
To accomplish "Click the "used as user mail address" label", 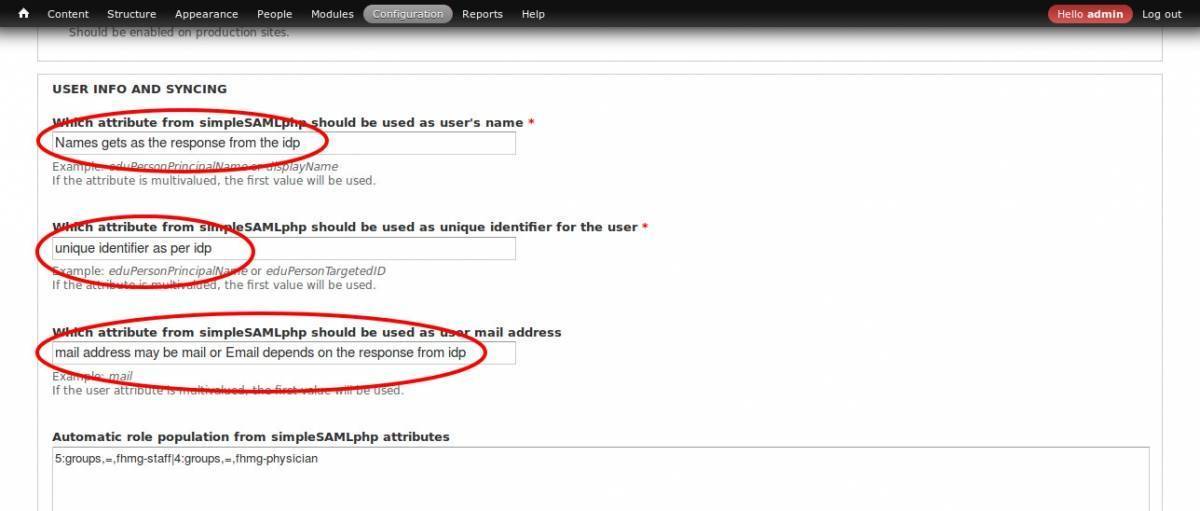I will (x=306, y=332).
